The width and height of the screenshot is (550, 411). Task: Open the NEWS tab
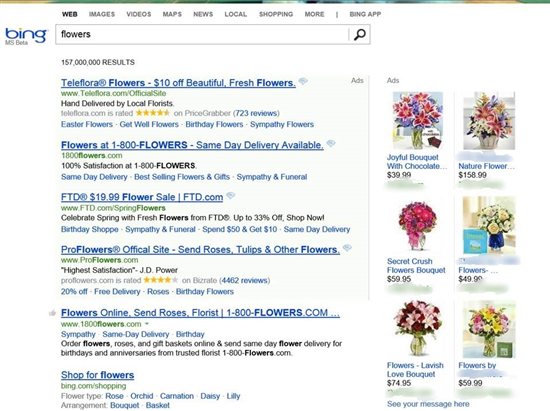click(203, 14)
